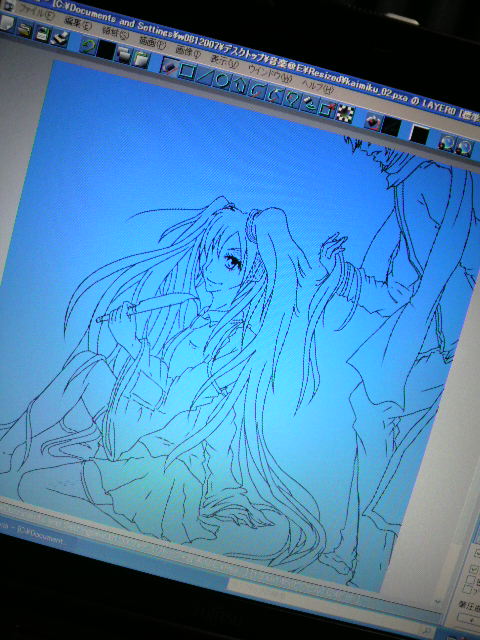This screenshot has width=480, height=640.
Task: Click the green Undo arrow icon
Action: [x=87, y=45]
